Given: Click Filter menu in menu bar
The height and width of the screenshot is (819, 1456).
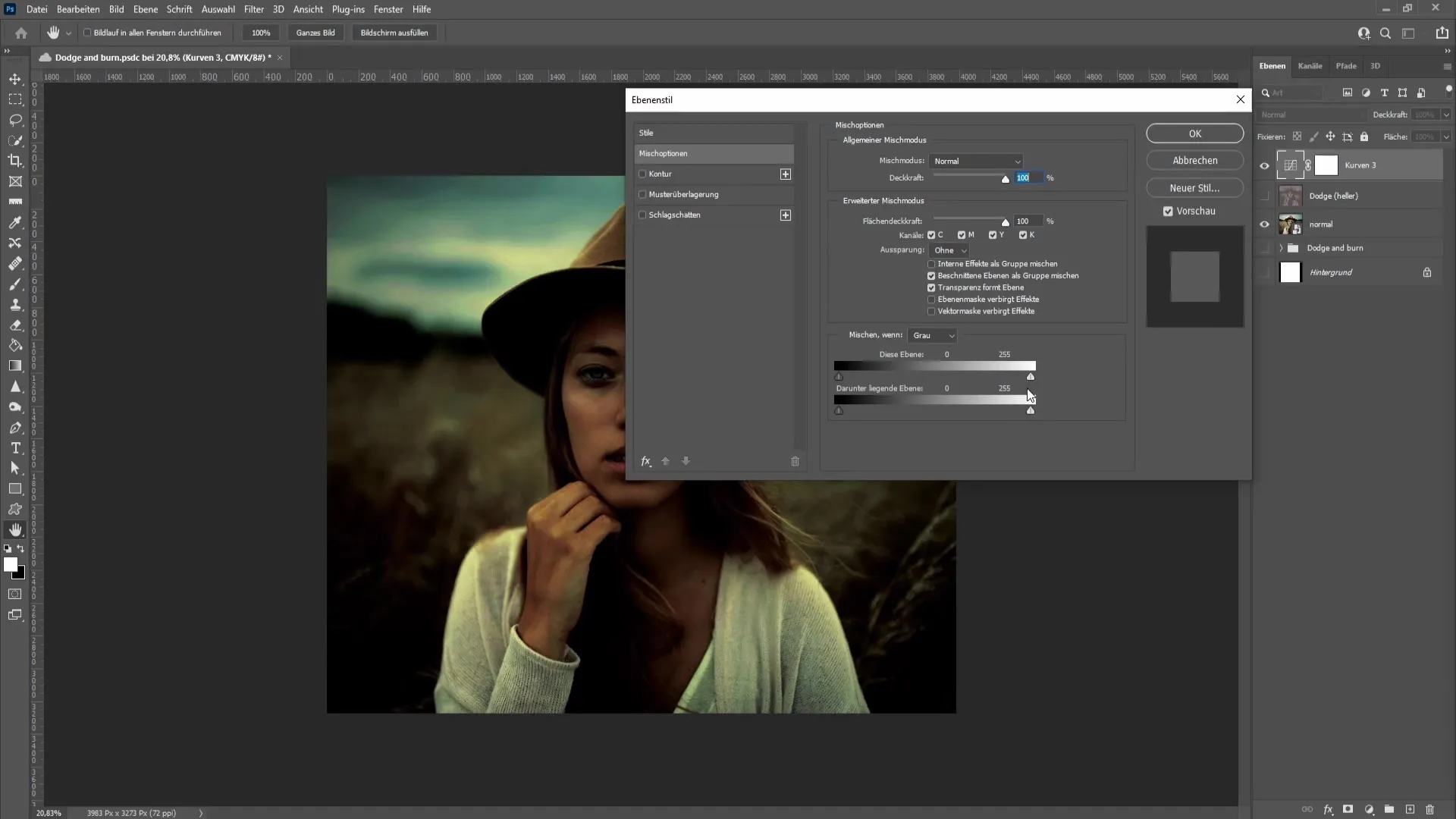Looking at the screenshot, I should pyautogui.click(x=253, y=9).
